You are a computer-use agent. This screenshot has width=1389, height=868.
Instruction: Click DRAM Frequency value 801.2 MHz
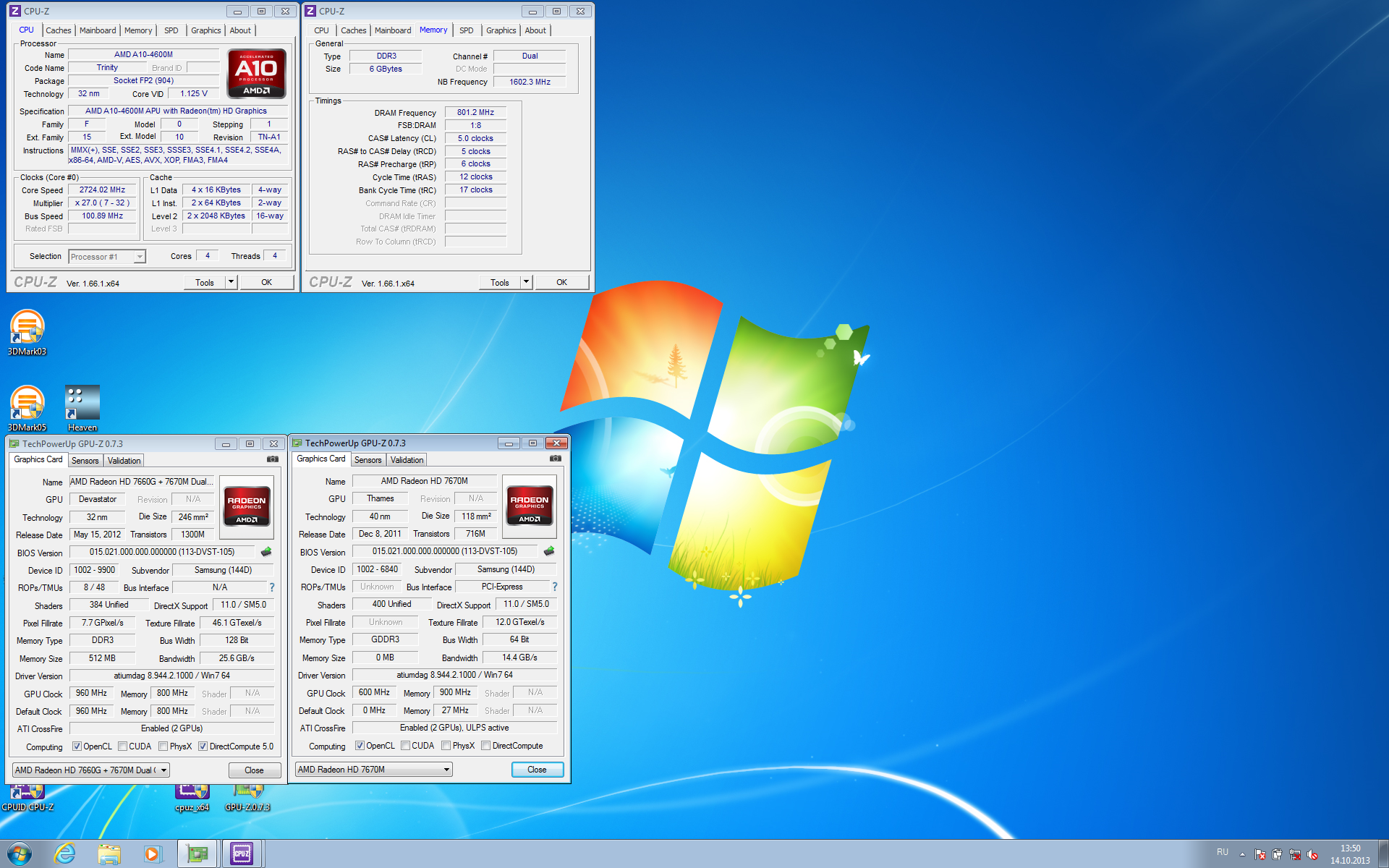(x=475, y=112)
